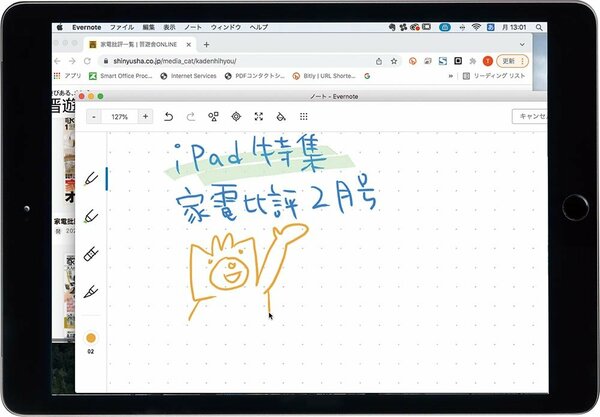This screenshot has width=600, height=417.
Task: Open the extensions puzzle icon
Action: 473,61
